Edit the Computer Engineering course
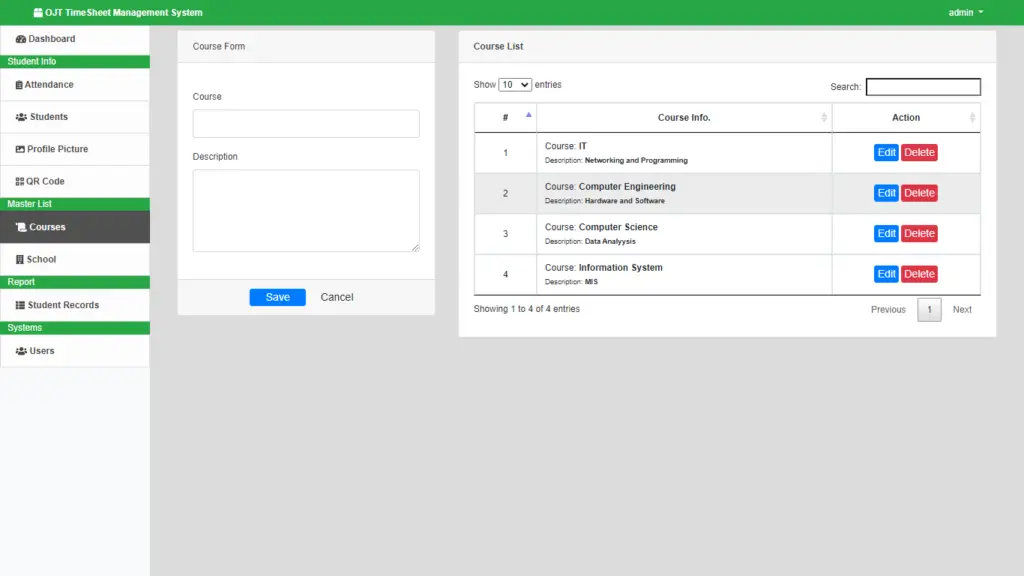The width and height of the screenshot is (1024, 576). pyautogui.click(x=886, y=192)
